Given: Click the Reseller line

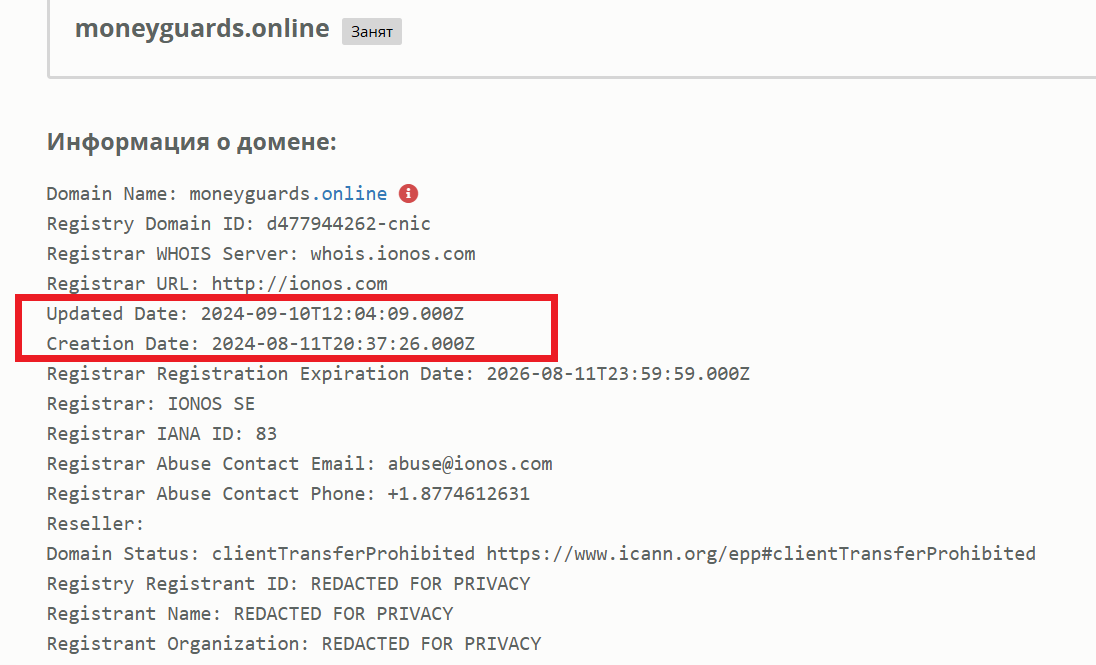Looking at the screenshot, I should tap(95, 524).
